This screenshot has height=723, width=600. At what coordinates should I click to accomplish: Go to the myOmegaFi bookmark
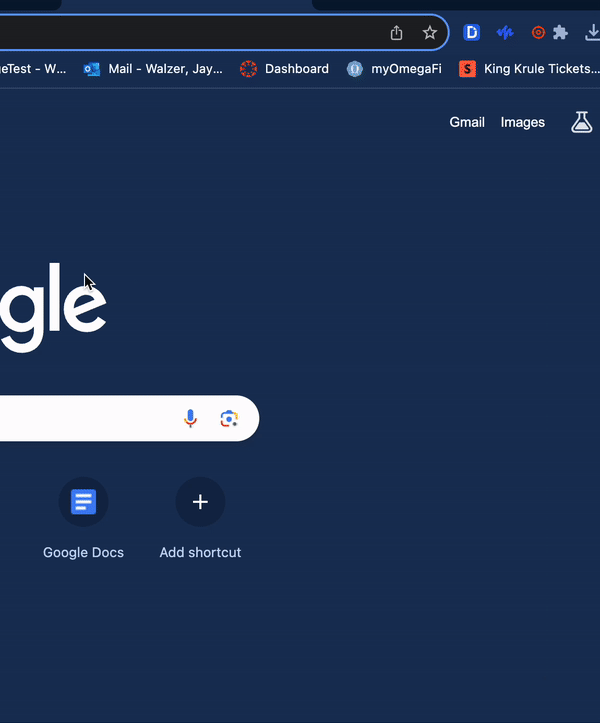coord(394,69)
